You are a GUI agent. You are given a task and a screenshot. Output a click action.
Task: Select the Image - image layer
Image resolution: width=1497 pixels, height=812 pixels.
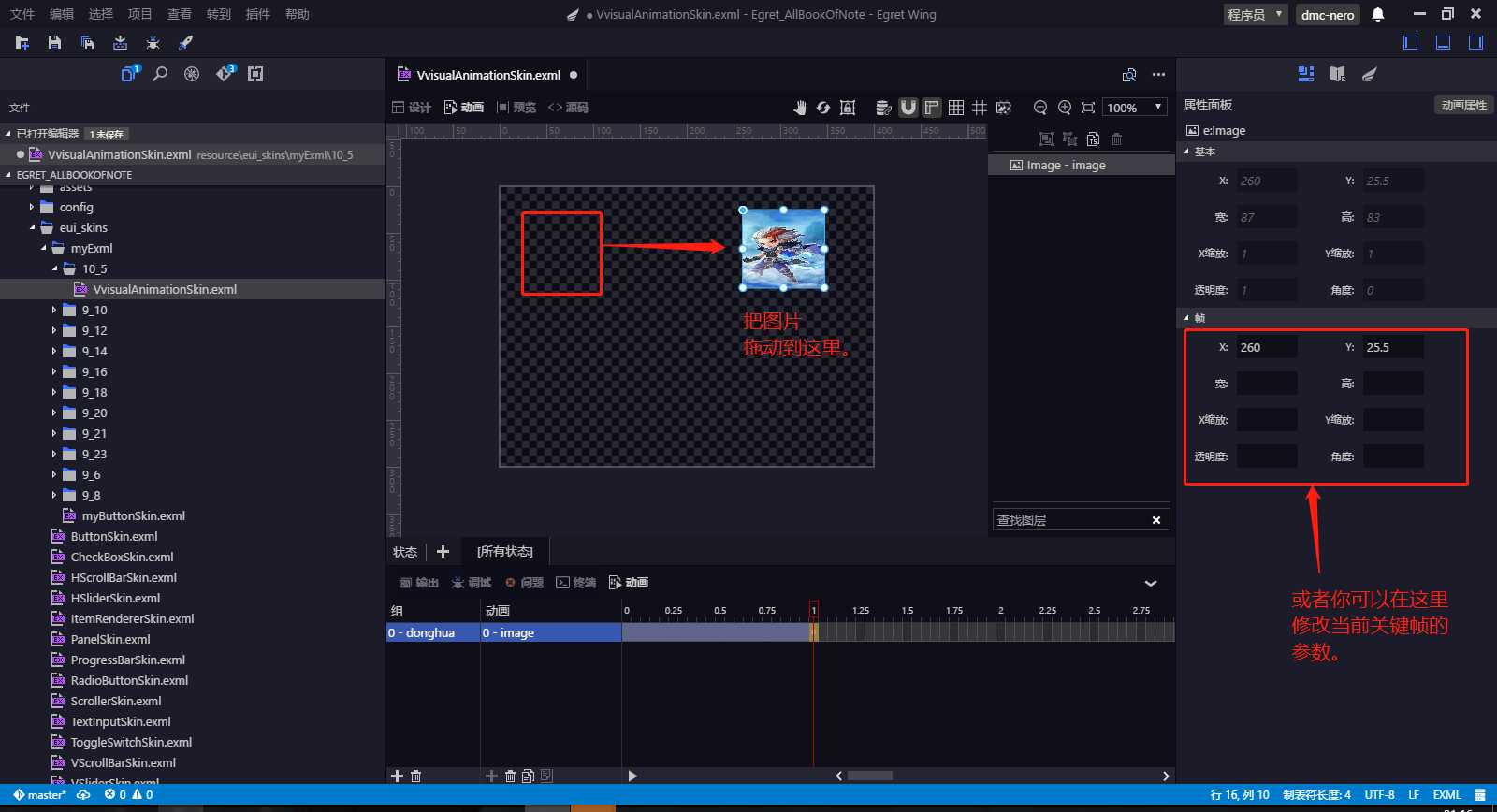click(1081, 165)
